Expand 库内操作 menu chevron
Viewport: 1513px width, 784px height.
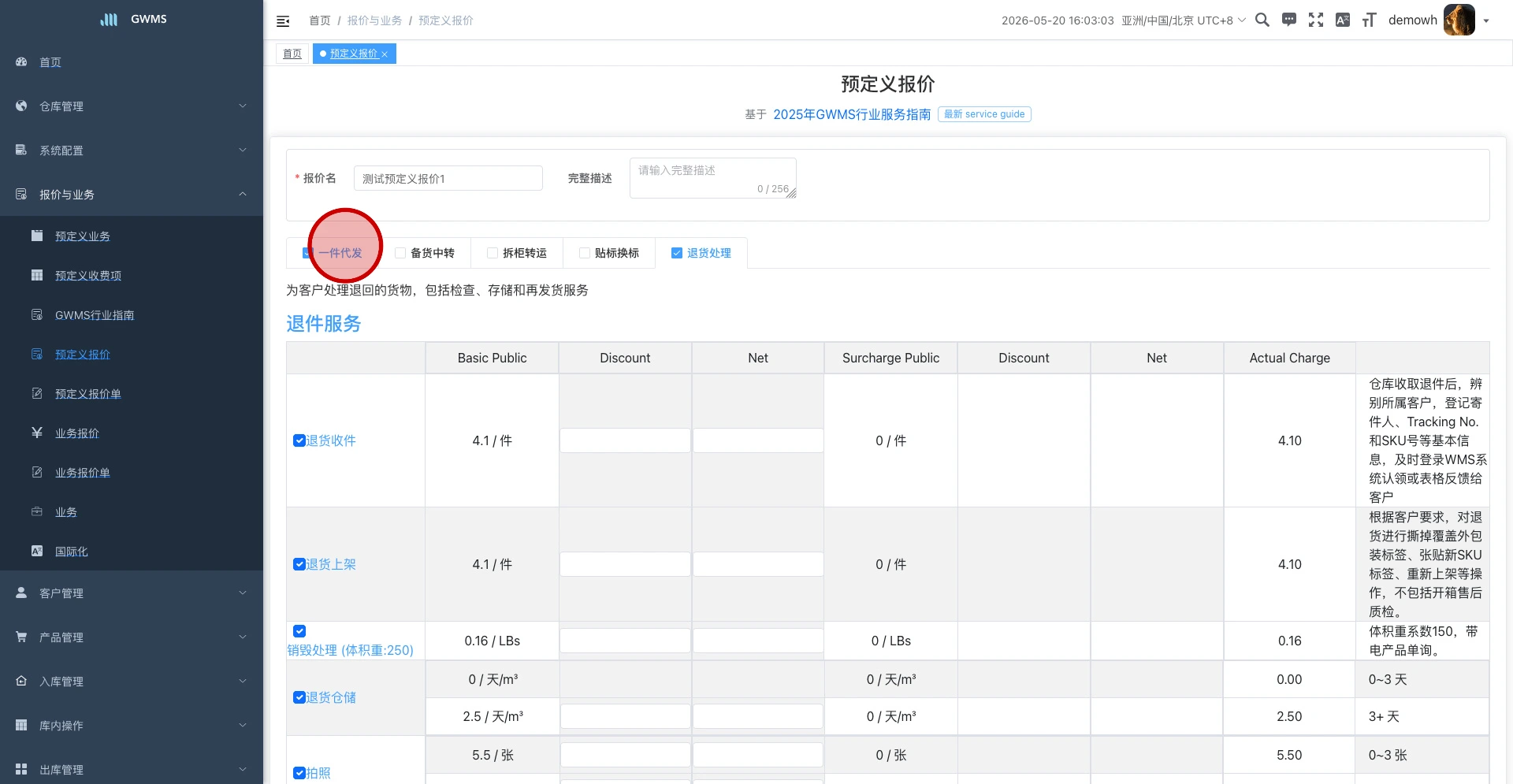point(243,725)
